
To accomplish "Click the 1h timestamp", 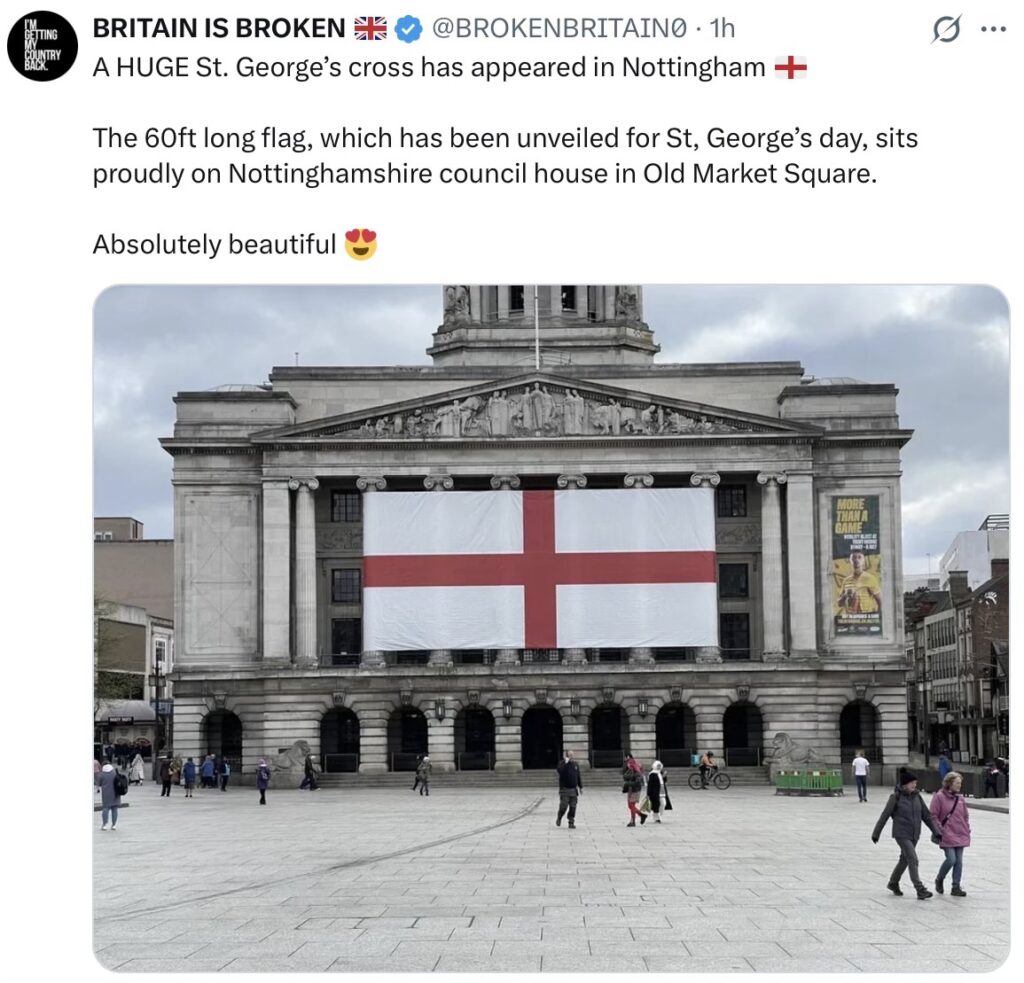I will pyautogui.click(x=722, y=29).
